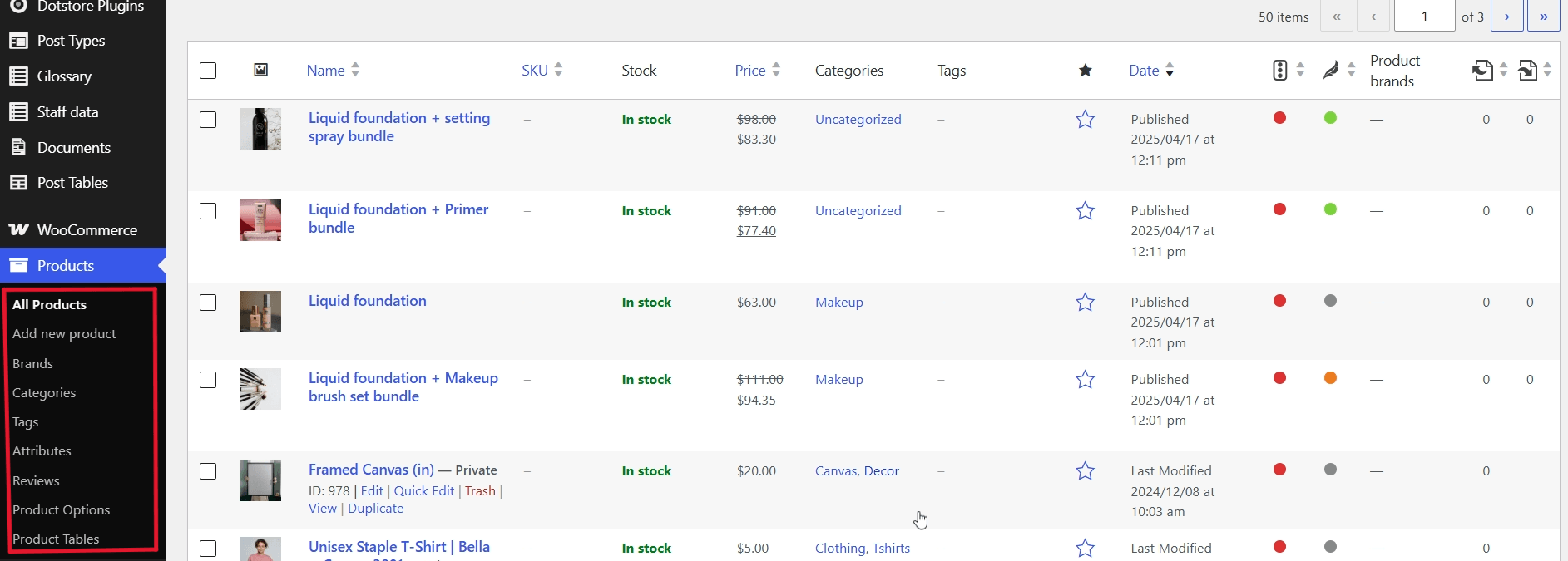Open Tags submenu item
Image resolution: width=1568 pixels, height=561 pixels.
(x=25, y=422)
